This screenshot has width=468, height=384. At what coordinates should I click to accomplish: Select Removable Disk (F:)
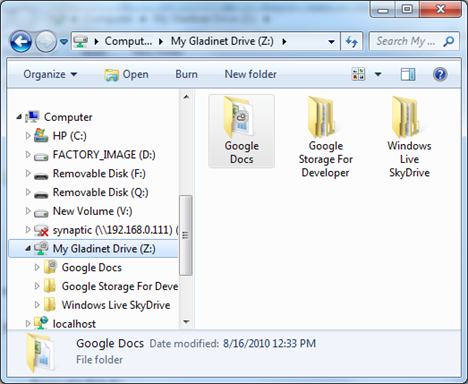(99, 173)
